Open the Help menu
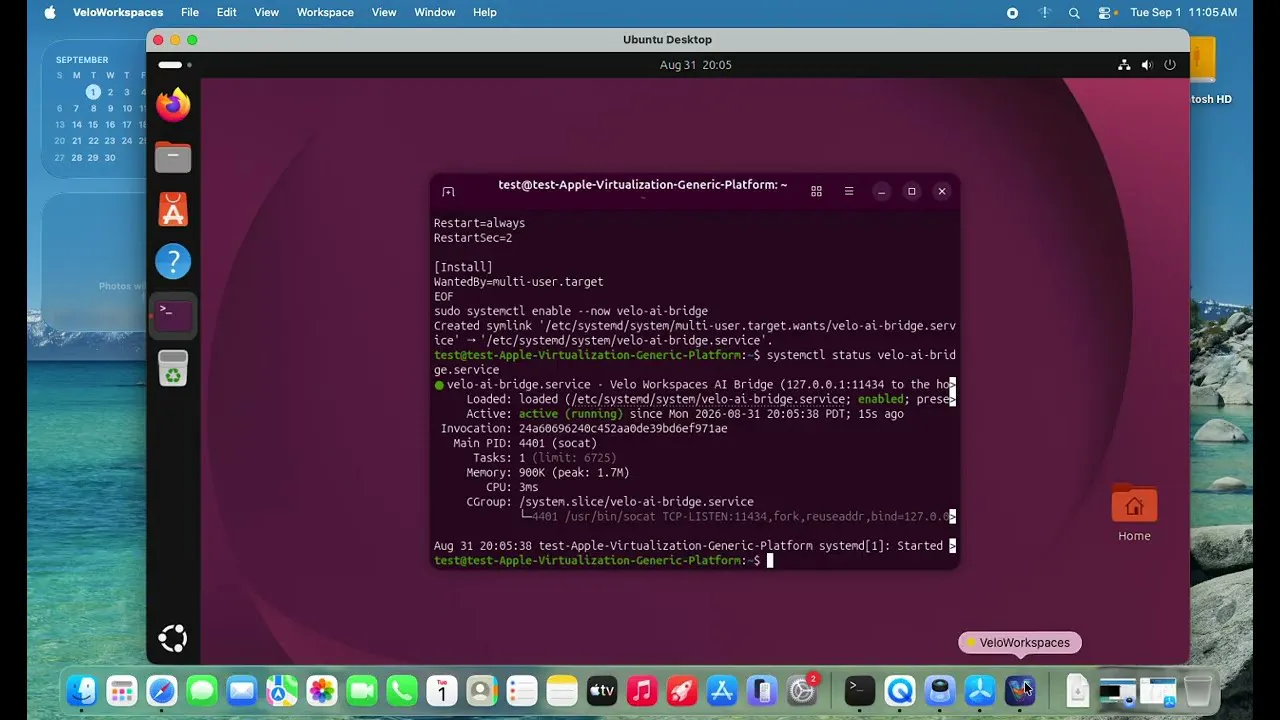This screenshot has height=720, width=1280. pyautogui.click(x=485, y=13)
